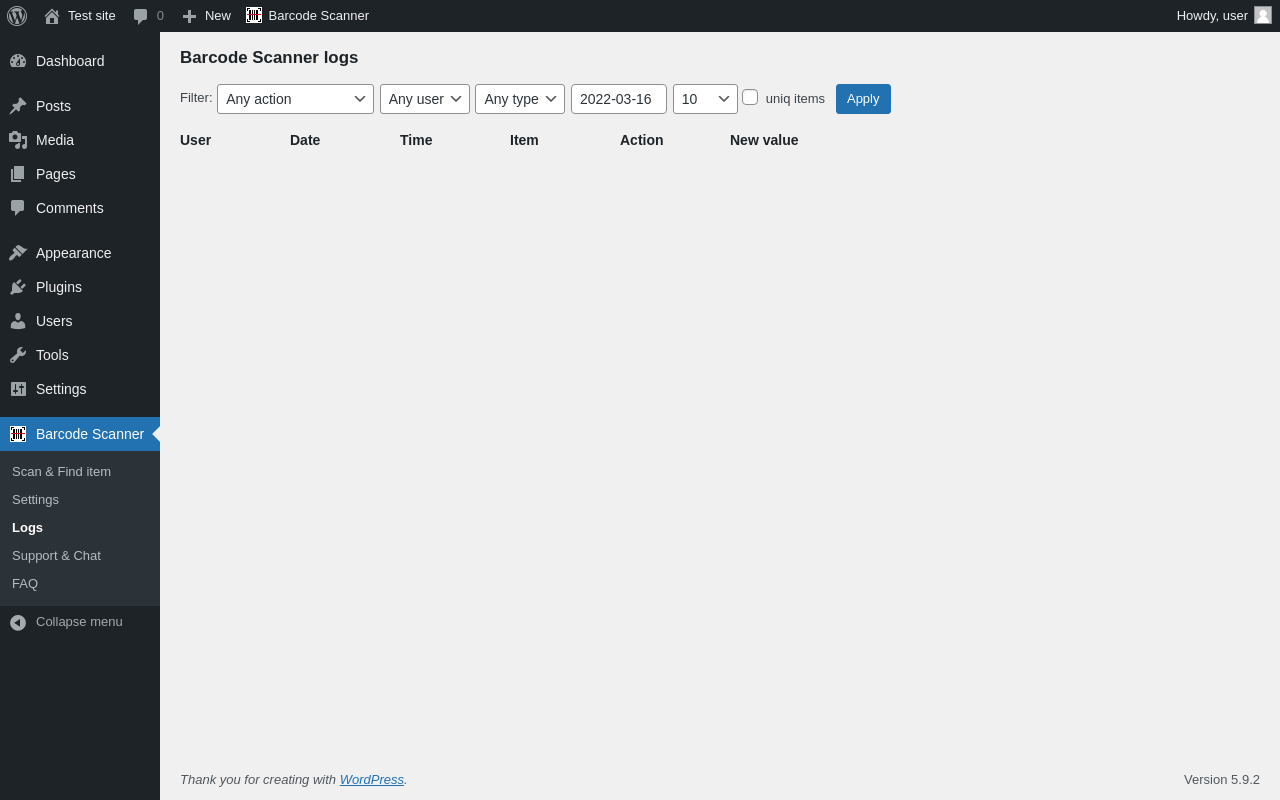Screen dimensions: 1280x800
Task: Open the Any user dropdown
Action: pyautogui.click(x=425, y=99)
